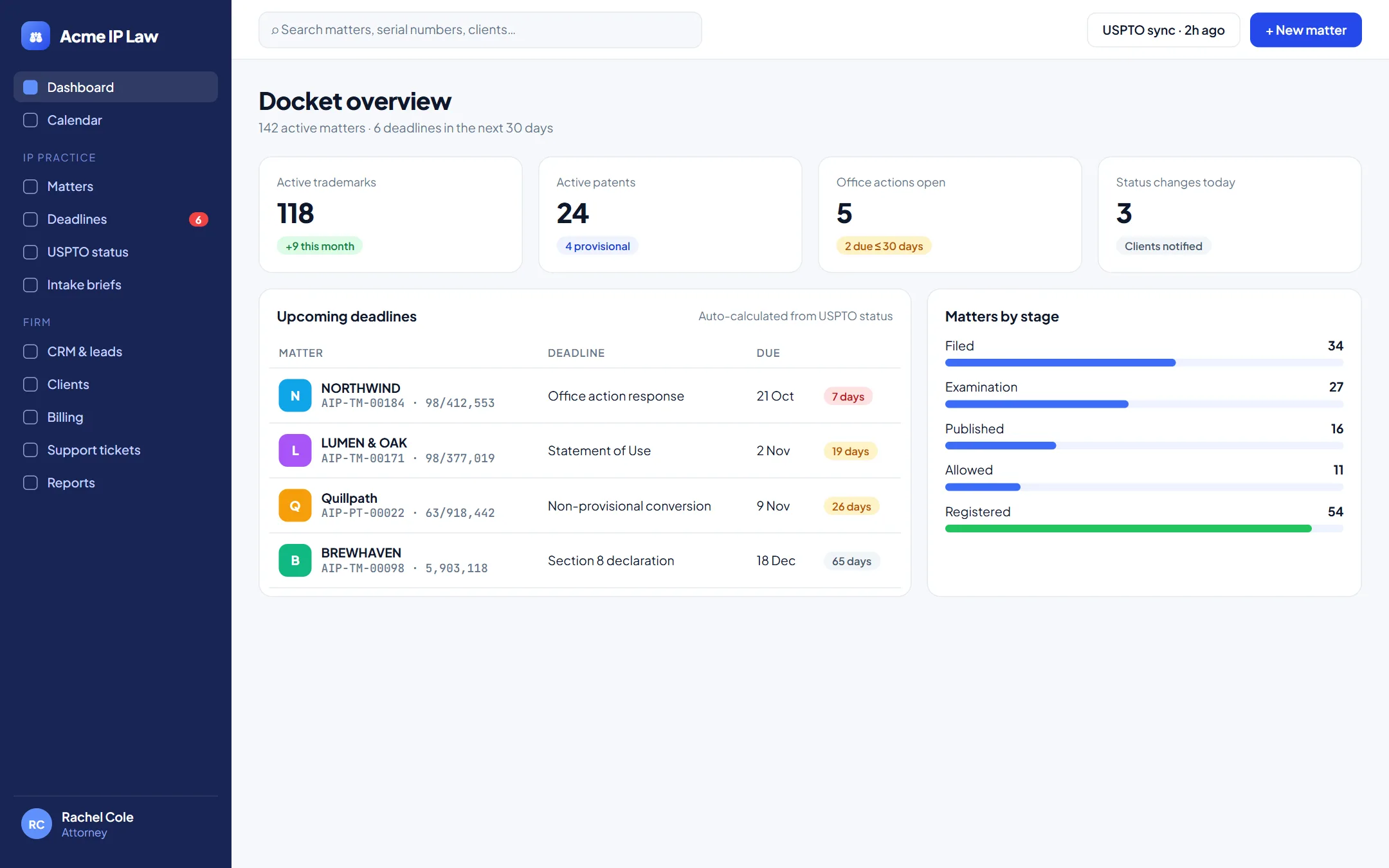Click the 2 due ≤ 30 days pill
This screenshot has width=1389, height=868.
tap(884, 246)
